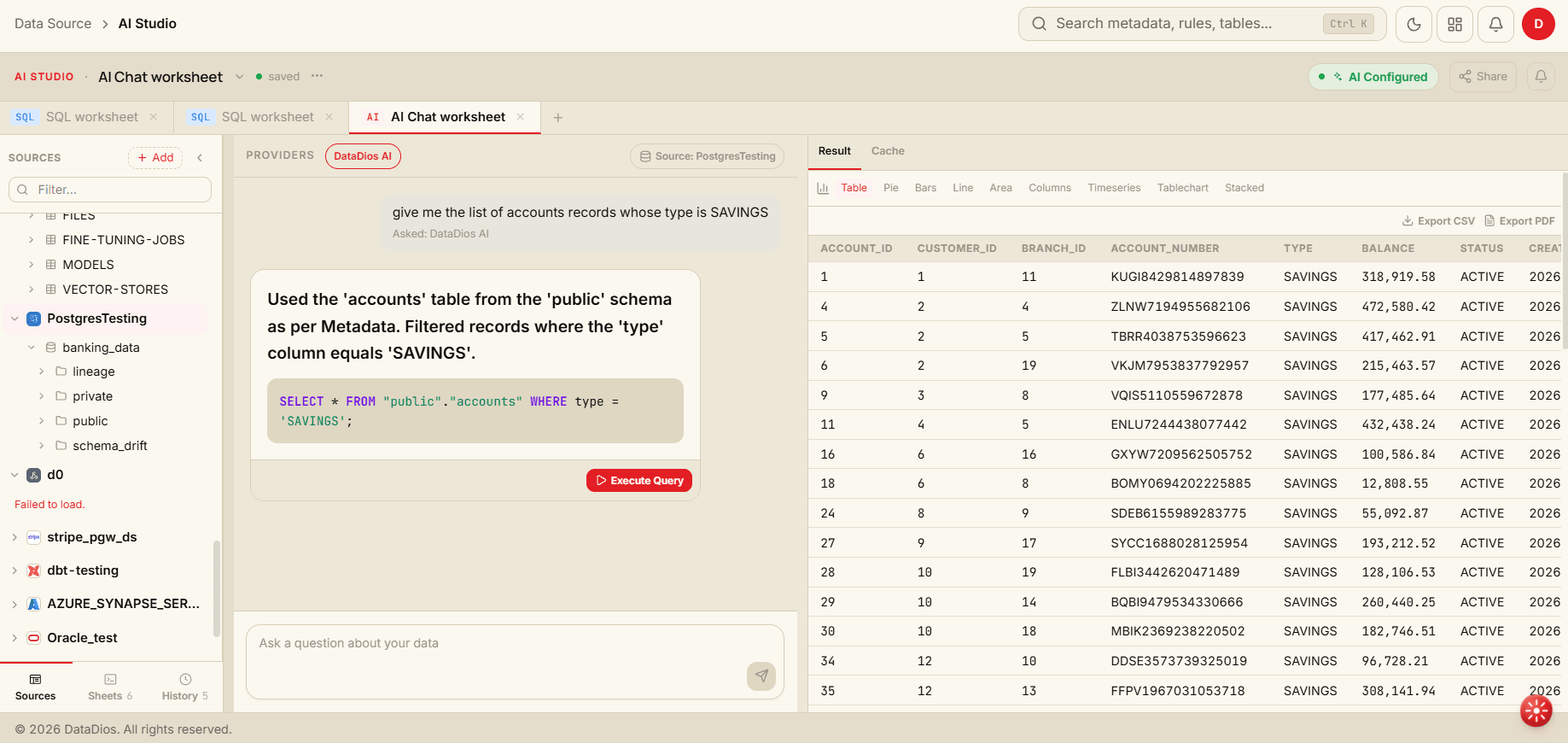The height and width of the screenshot is (743, 1568).
Task: Open red floating help widget
Action: [x=1536, y=711]
